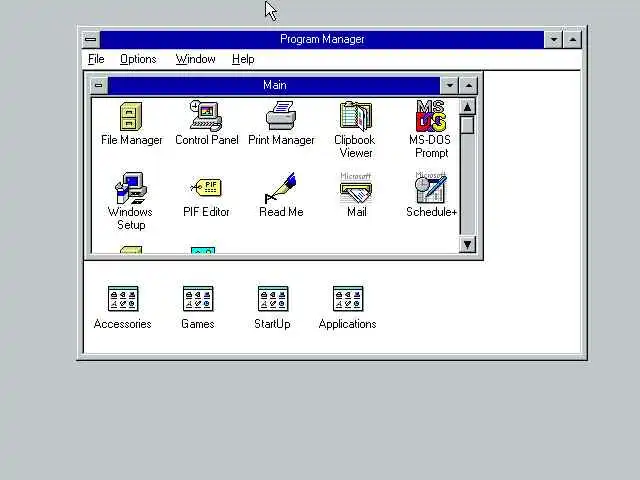Open the Main window control menu box
The image size is (640, 480).
[98, 85]
